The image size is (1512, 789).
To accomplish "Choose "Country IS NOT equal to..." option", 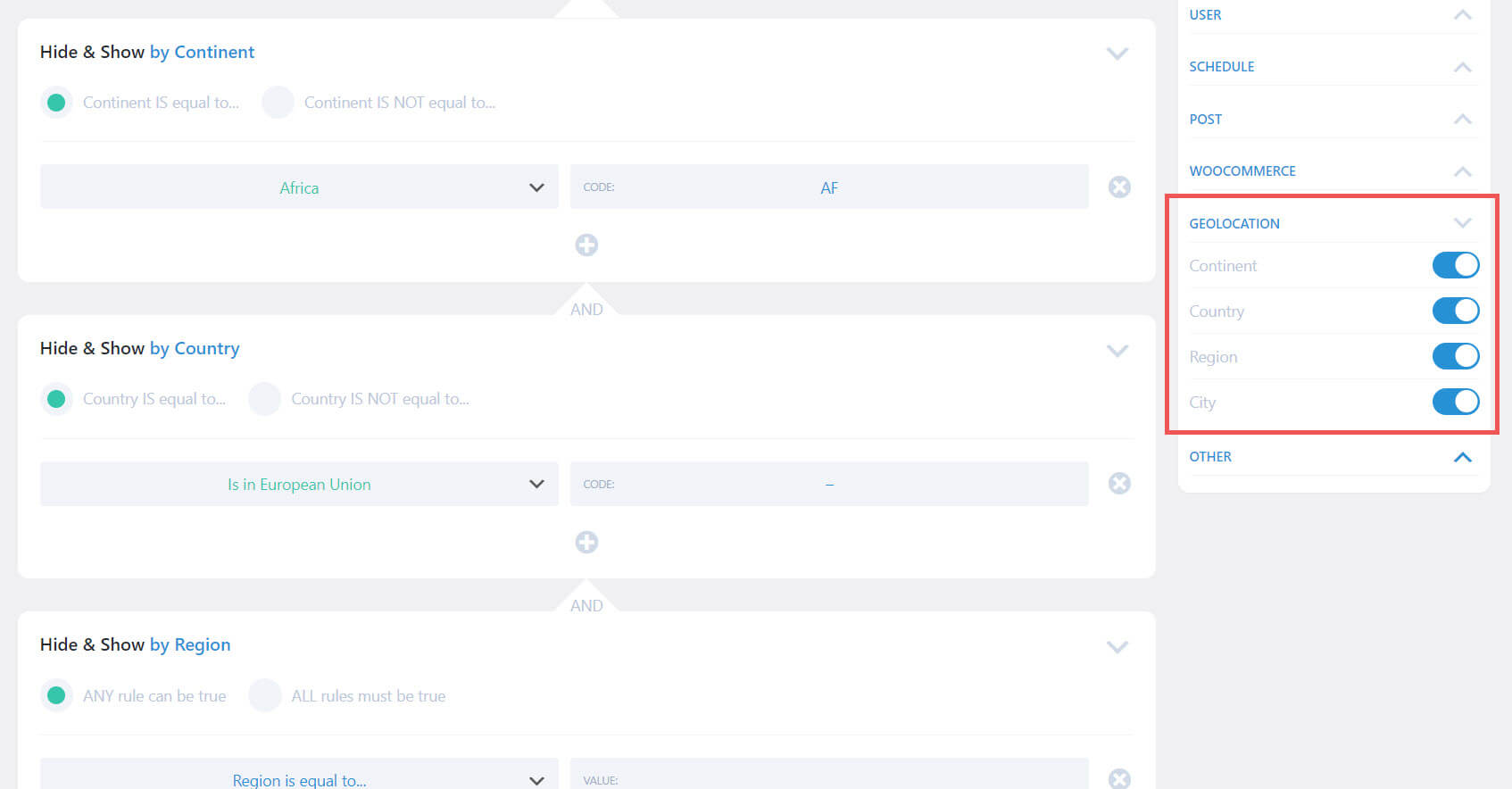I will (x=264, y=399).
